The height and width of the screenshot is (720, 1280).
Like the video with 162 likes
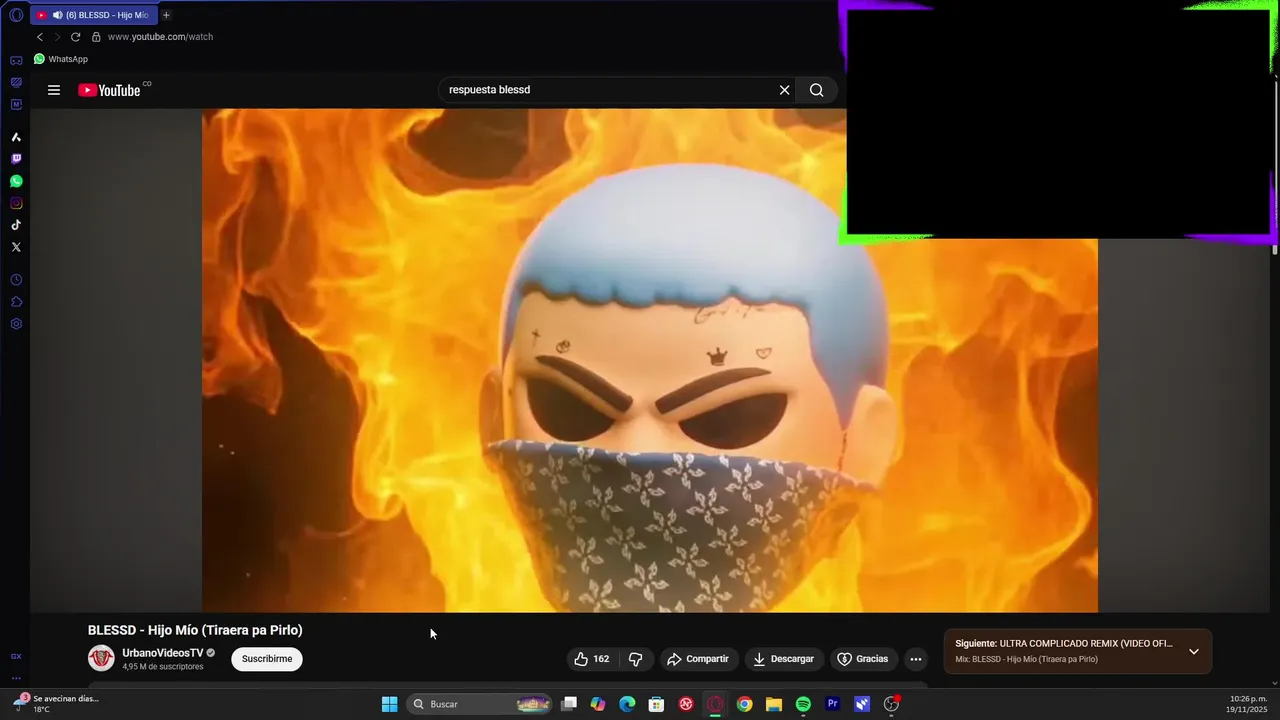point(591,659)
